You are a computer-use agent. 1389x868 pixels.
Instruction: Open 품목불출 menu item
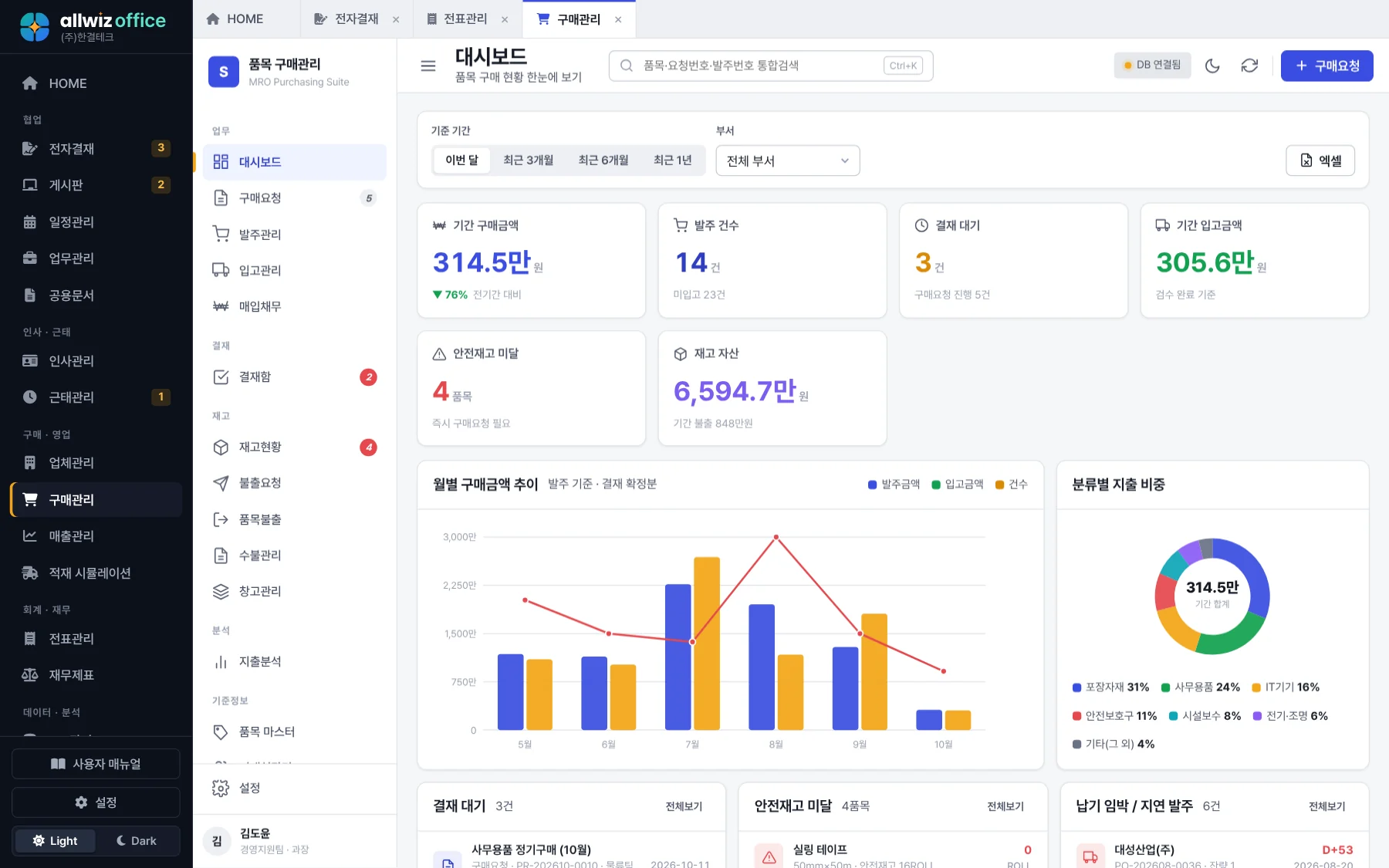pos(294,519)
